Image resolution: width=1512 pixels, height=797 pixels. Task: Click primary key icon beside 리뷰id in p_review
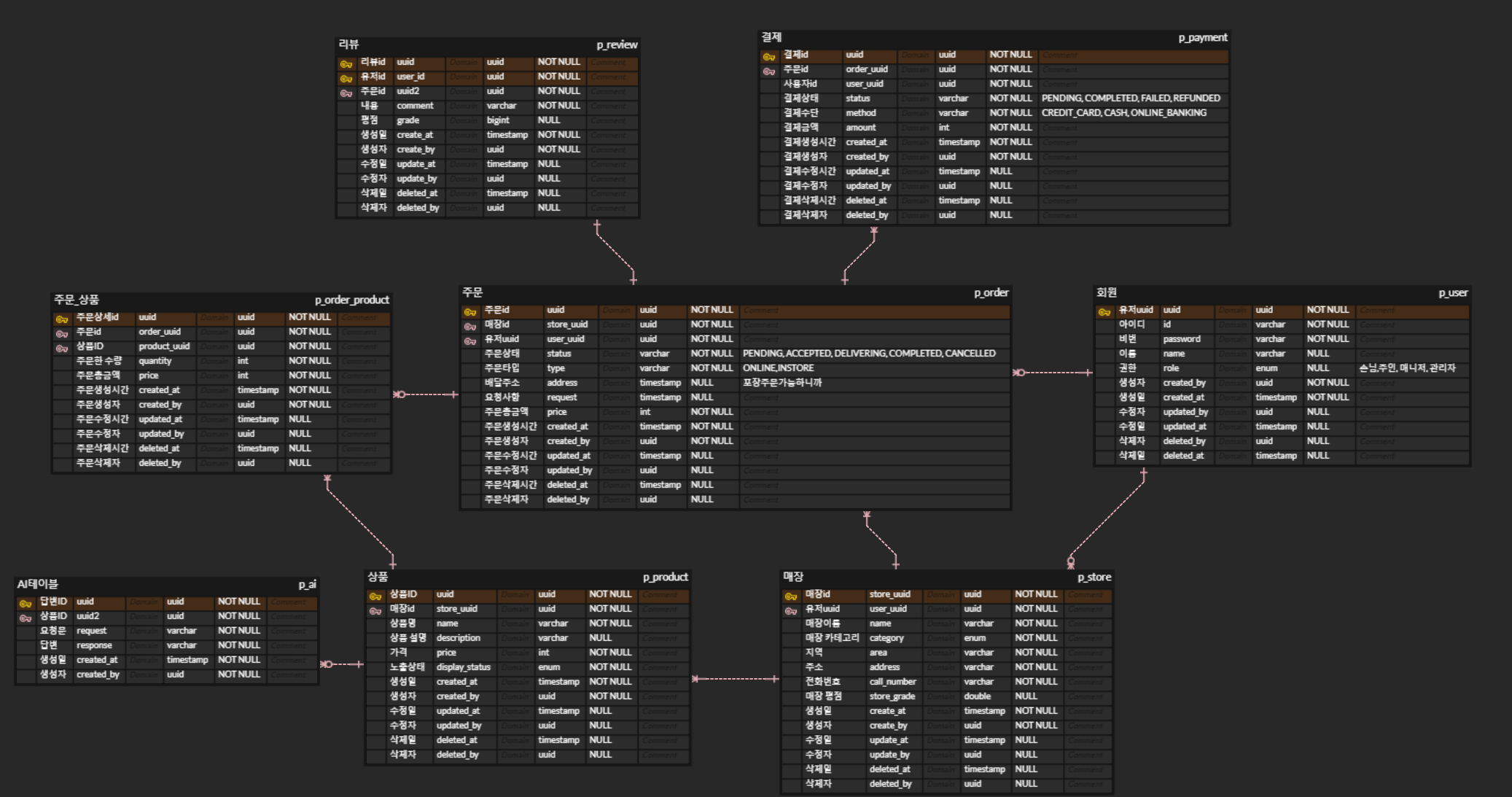[346, 64]
